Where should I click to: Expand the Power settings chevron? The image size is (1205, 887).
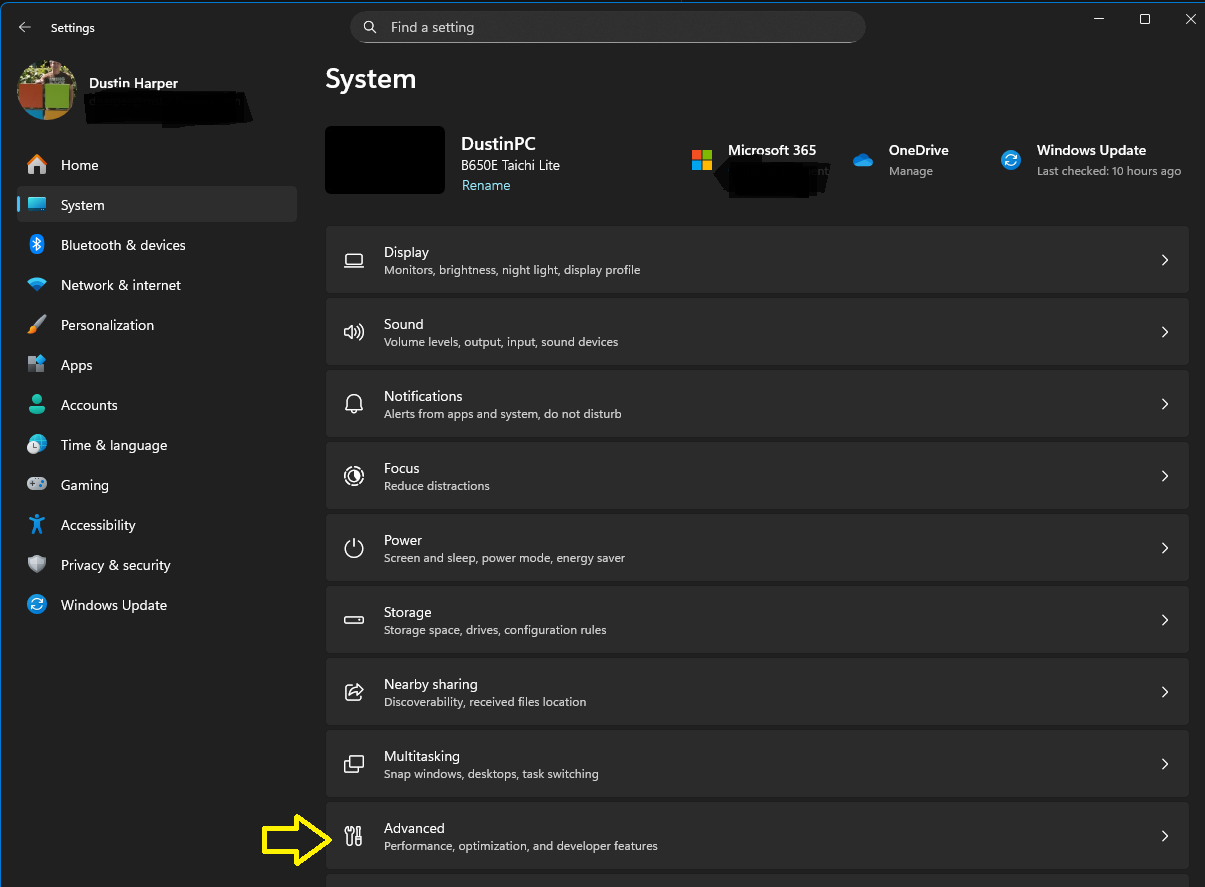(1164, 548)
